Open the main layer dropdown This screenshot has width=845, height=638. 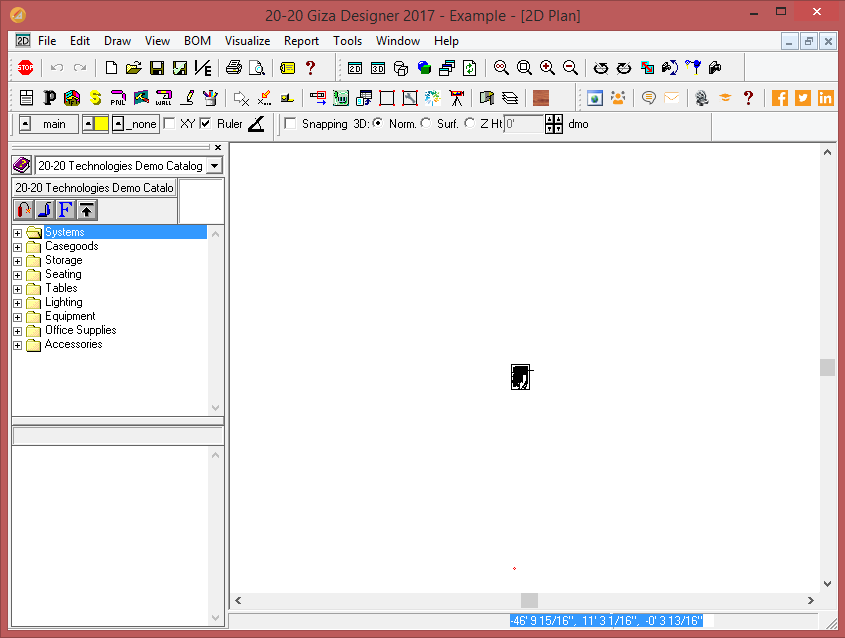(49, 124)
